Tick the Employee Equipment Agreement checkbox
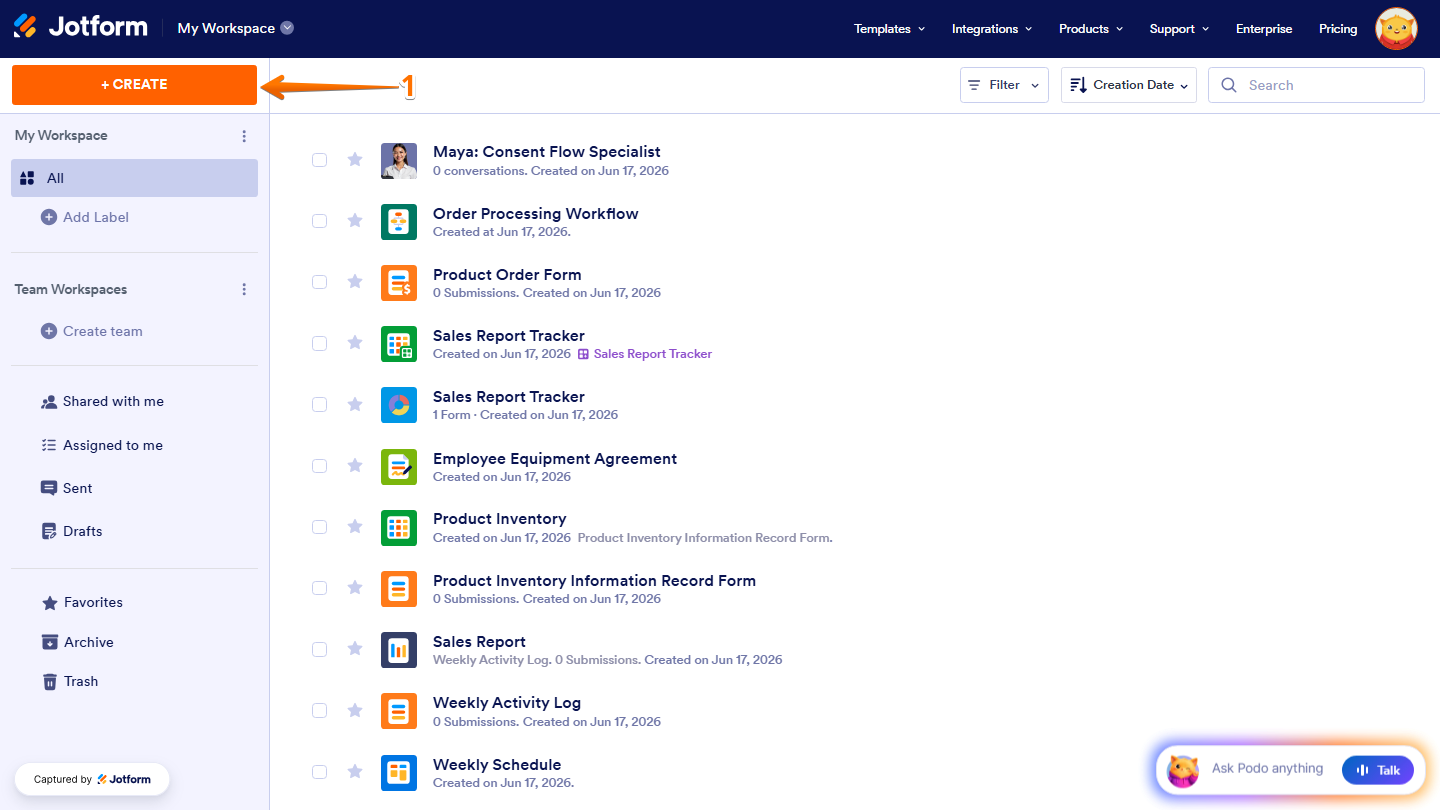Viewport: 1440px width, 810px height. click(319, 466)
